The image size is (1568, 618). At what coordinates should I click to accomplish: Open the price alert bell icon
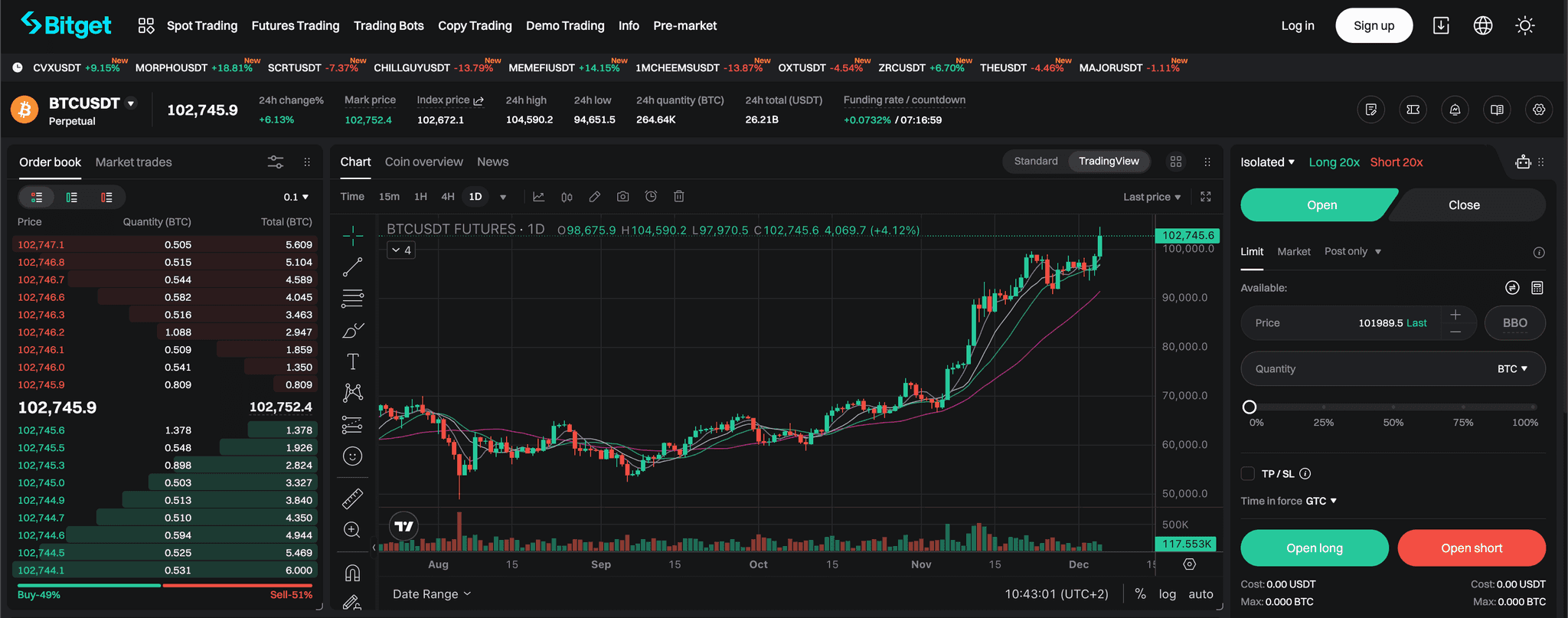1455,110
